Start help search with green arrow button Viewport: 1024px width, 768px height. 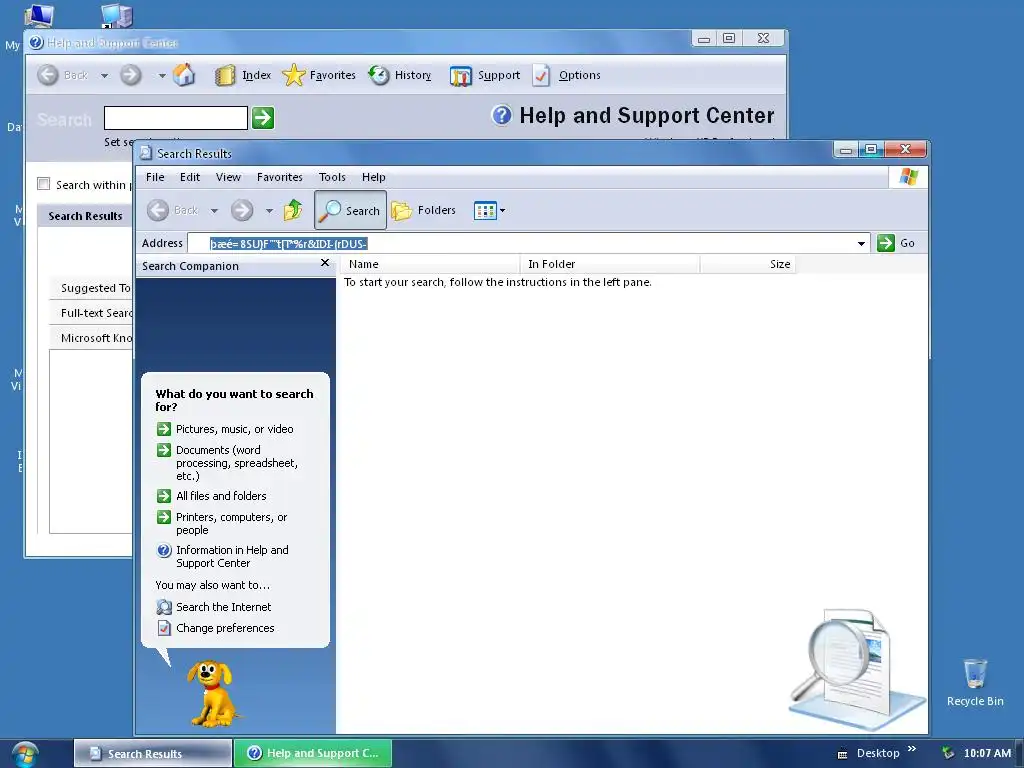[x=263, y=118]
